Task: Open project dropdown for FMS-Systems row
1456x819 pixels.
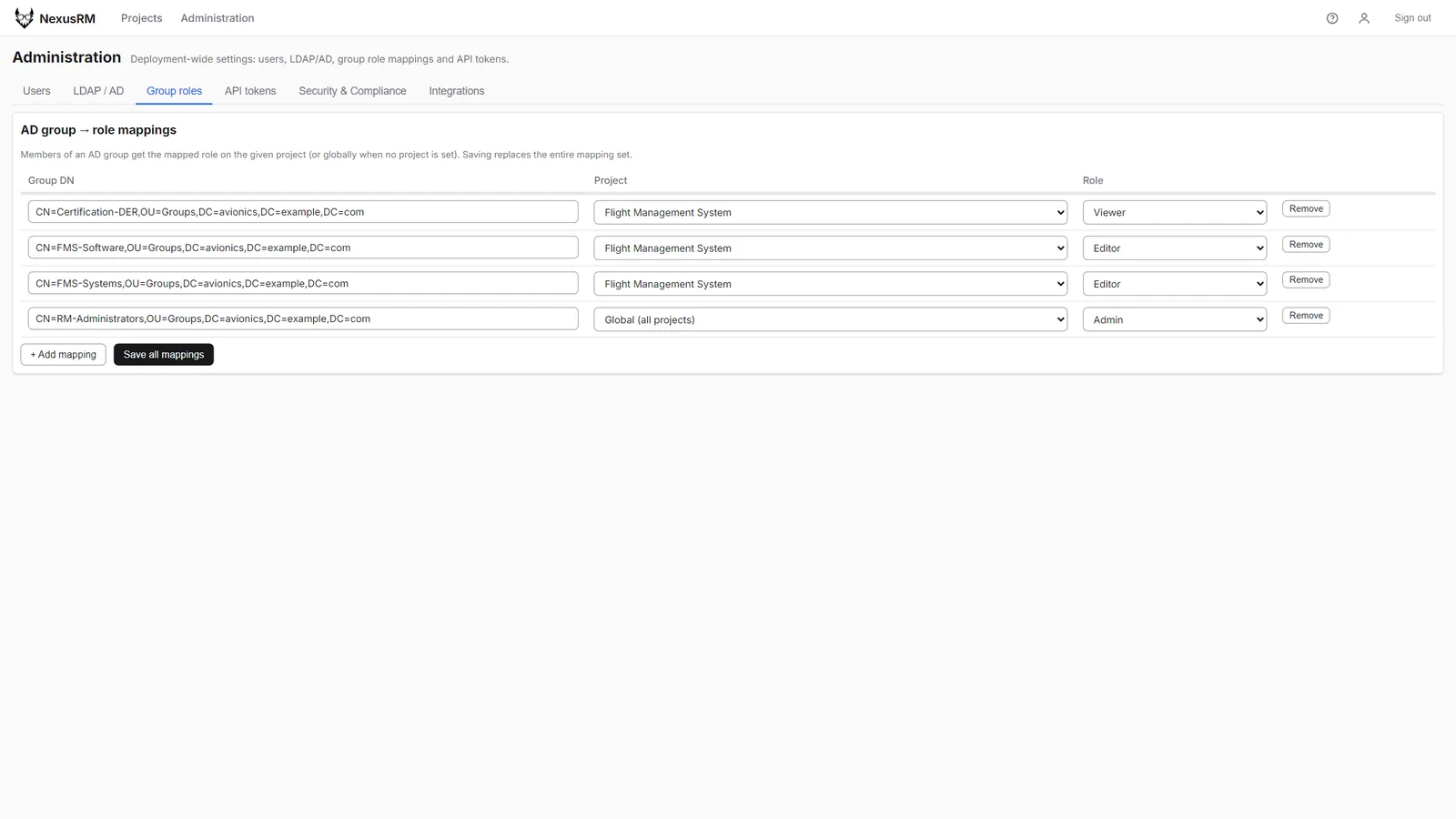Action: point(831,284)
